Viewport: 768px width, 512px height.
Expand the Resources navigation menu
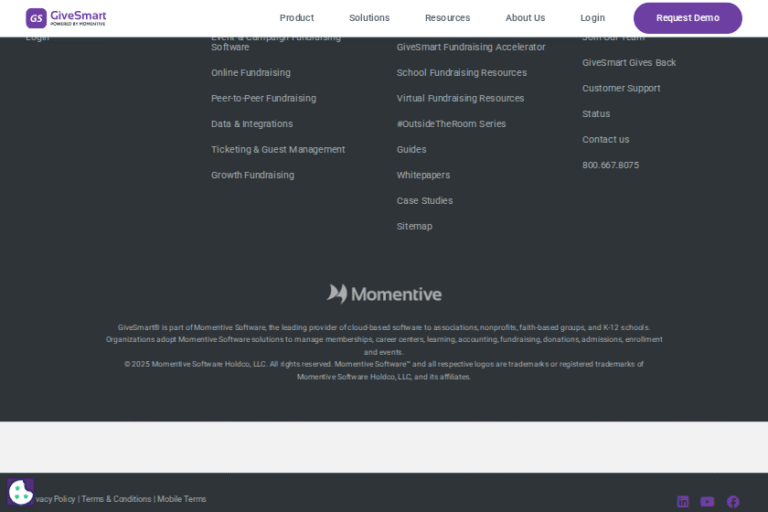click(x=447, y=18)
